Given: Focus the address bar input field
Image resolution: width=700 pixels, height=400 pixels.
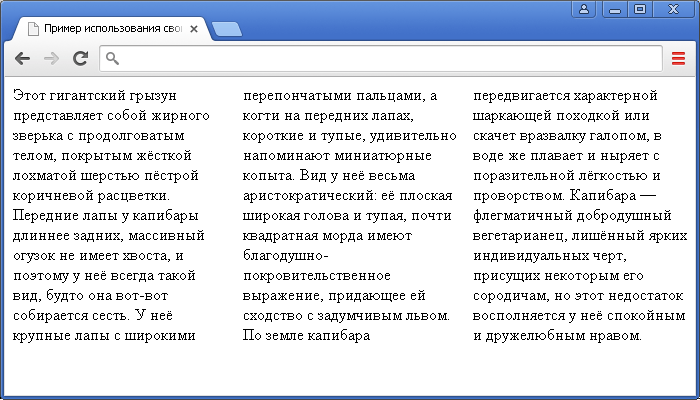Looking at the screenshot, I should tap(381, 58).
